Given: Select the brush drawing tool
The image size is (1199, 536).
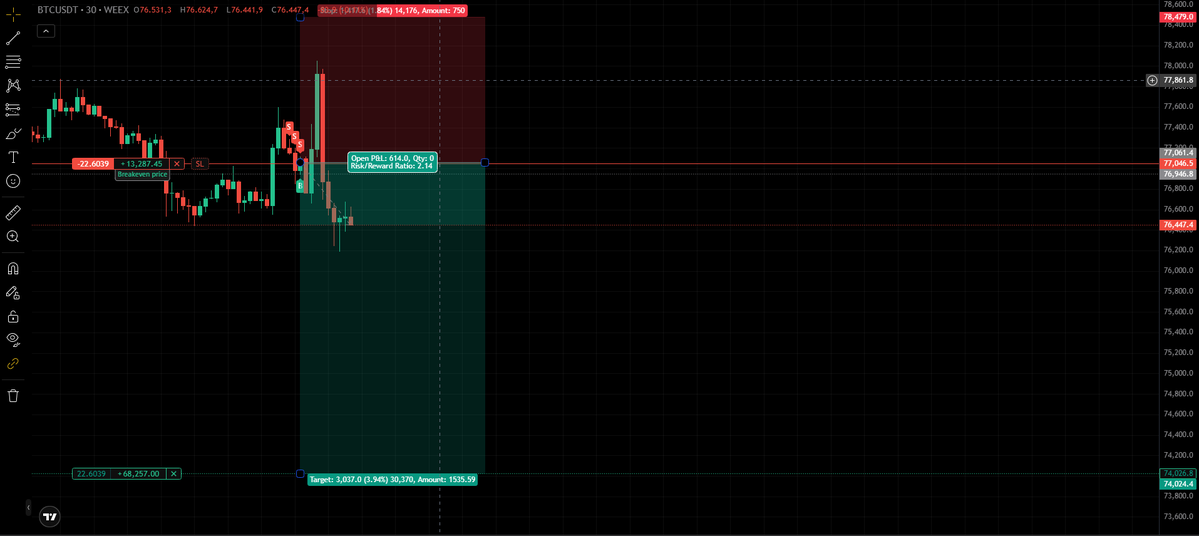Looking at the screenshot, I should click(x=13, y=134).
